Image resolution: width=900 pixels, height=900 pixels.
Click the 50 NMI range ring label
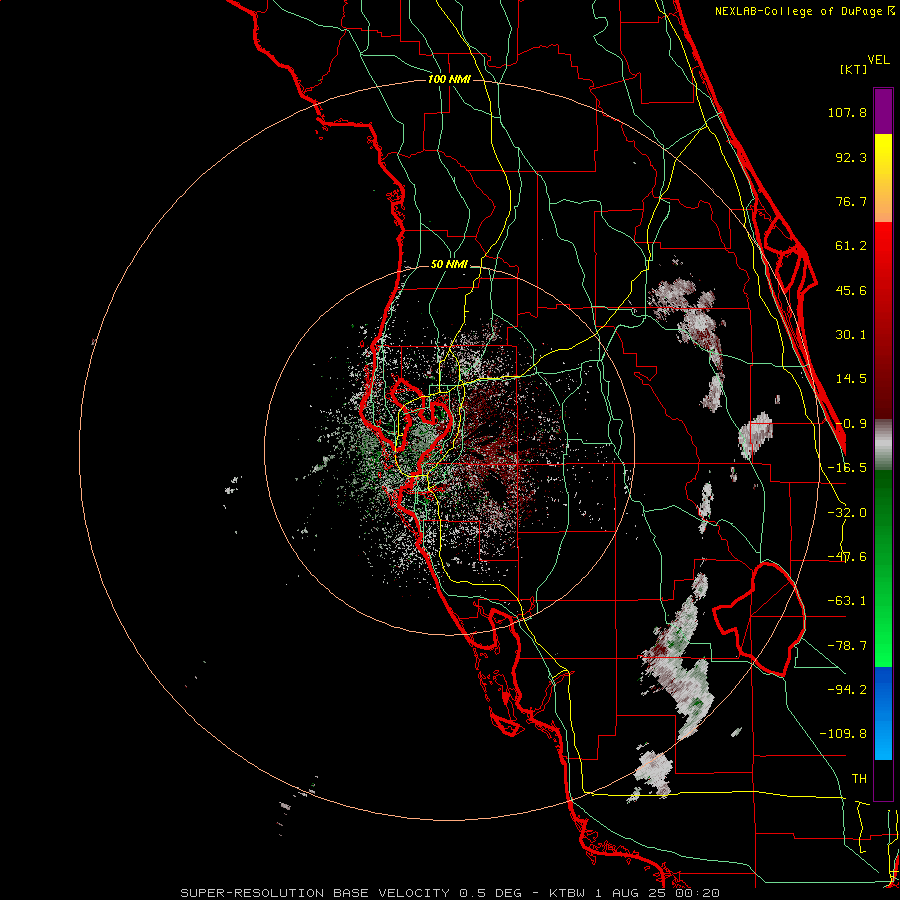tap(449, 265)
